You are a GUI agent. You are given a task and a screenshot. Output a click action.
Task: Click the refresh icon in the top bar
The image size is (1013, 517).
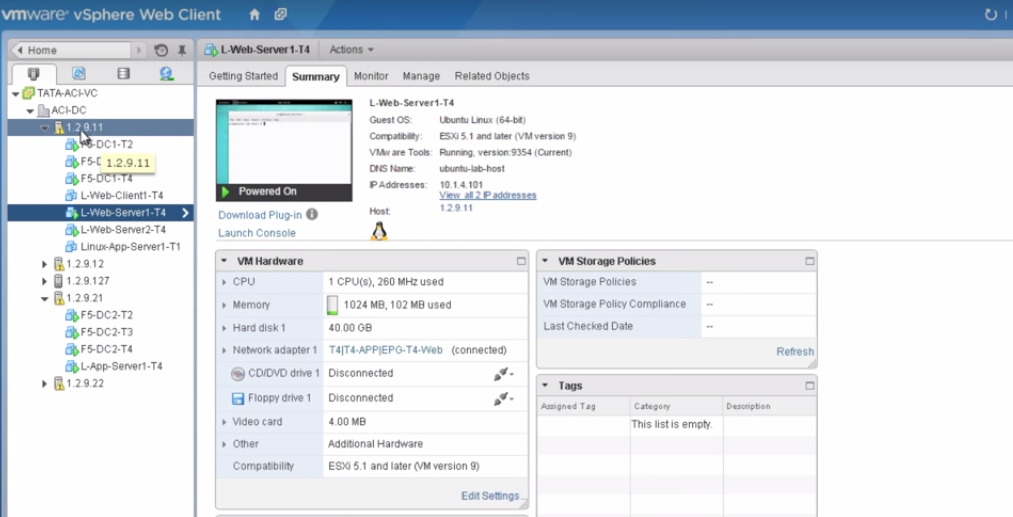pos(991,14)
